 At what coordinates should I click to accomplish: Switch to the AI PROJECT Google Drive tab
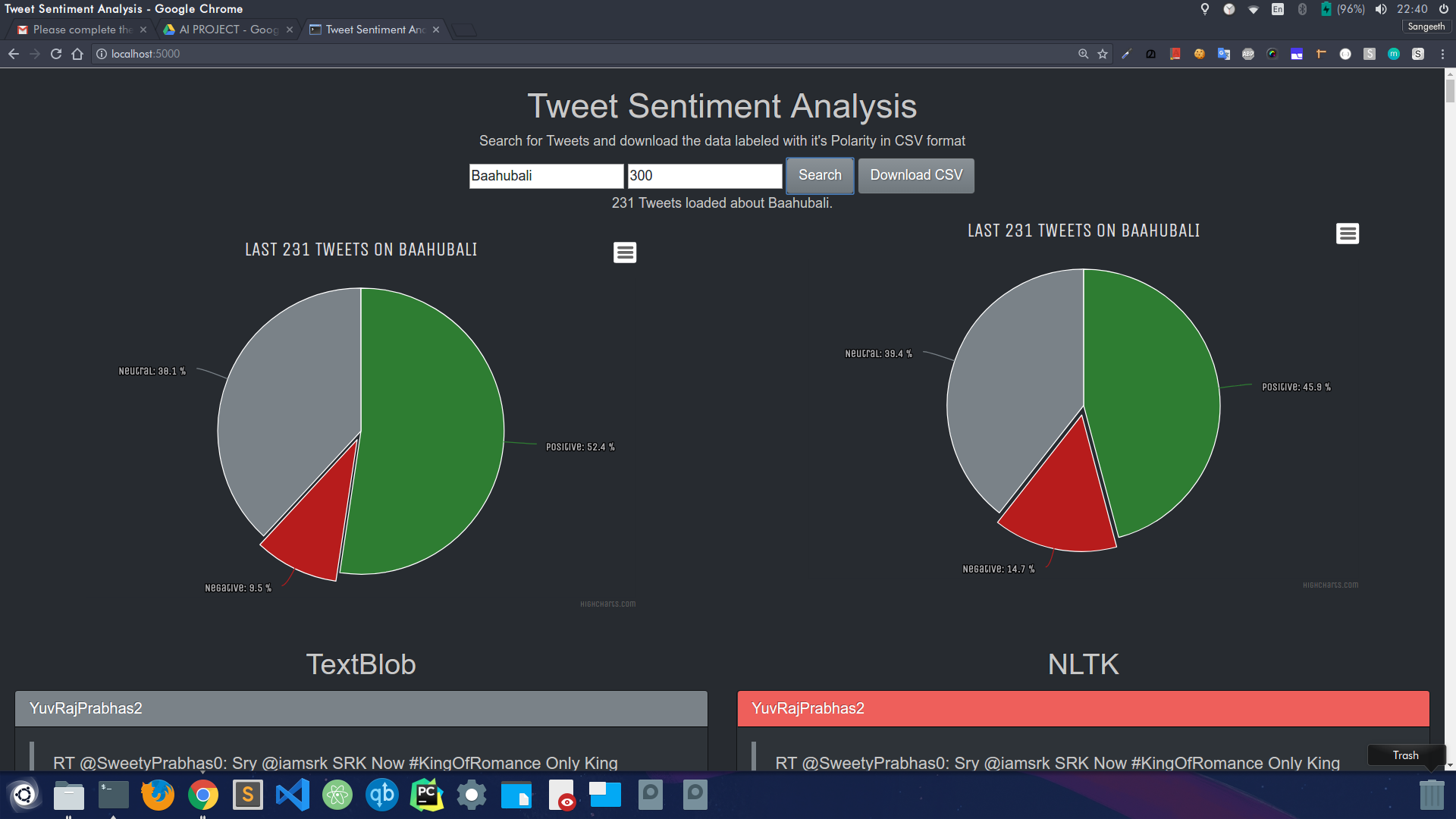pyautogui.click(x=227, y=30)
